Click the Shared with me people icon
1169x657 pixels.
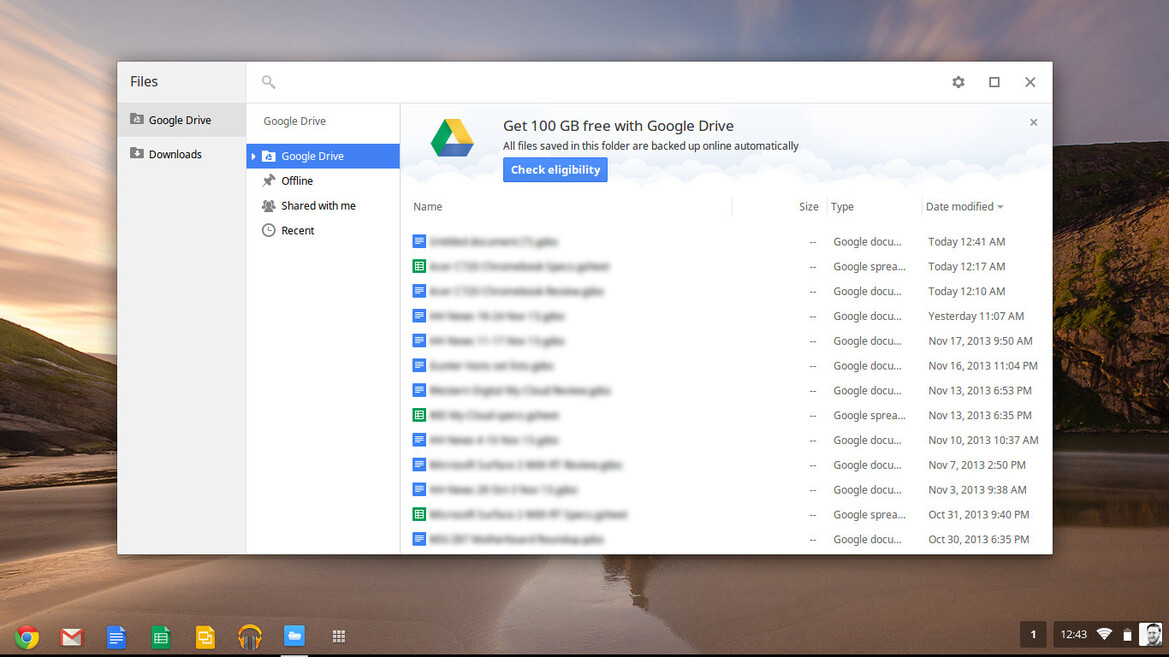268,206
